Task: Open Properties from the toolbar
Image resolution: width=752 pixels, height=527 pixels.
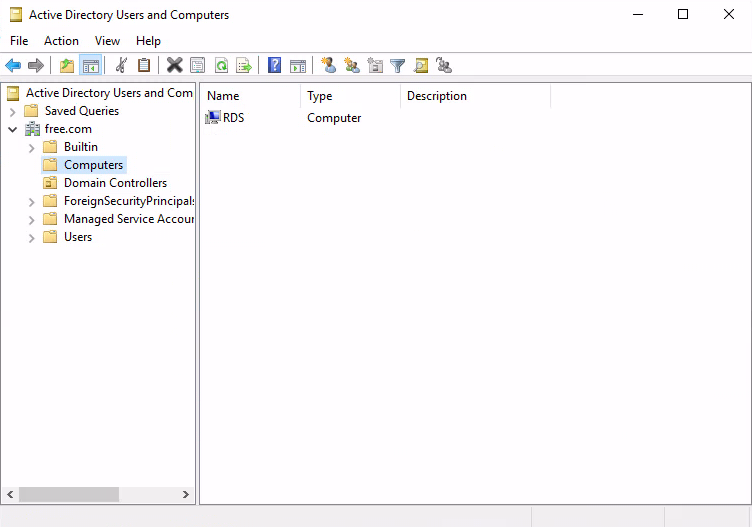Action: click(198, 65)
